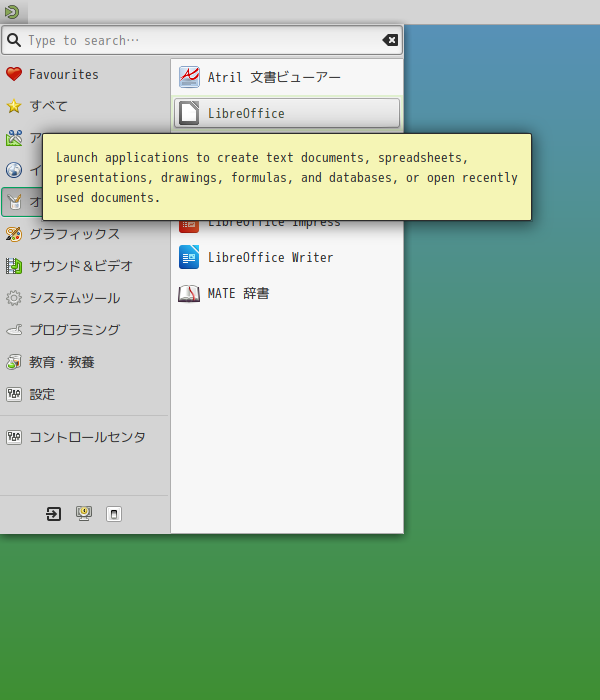Click the LibreOffice blank document icon
Image resolution: width=600 pixels, height=700 pixels.
tap(189, 113)
